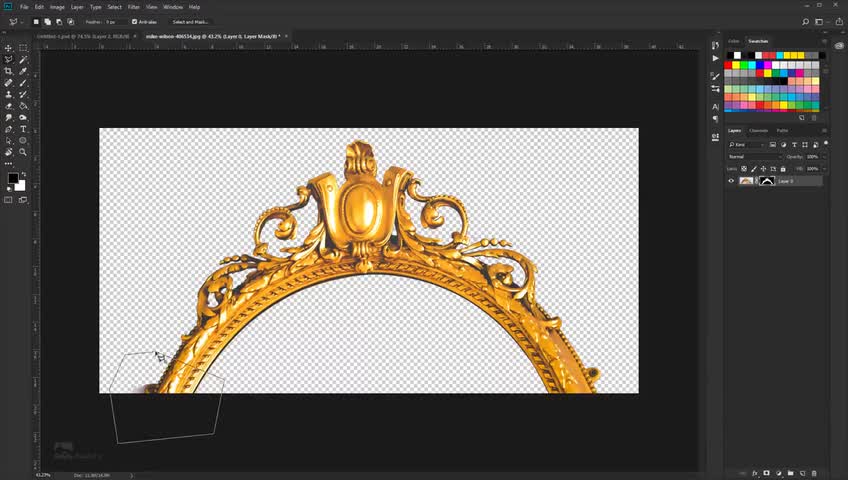Open the Layers panel options menu
Image resolution: width=848 pixels, height=480 pixels.
[824, 130]
